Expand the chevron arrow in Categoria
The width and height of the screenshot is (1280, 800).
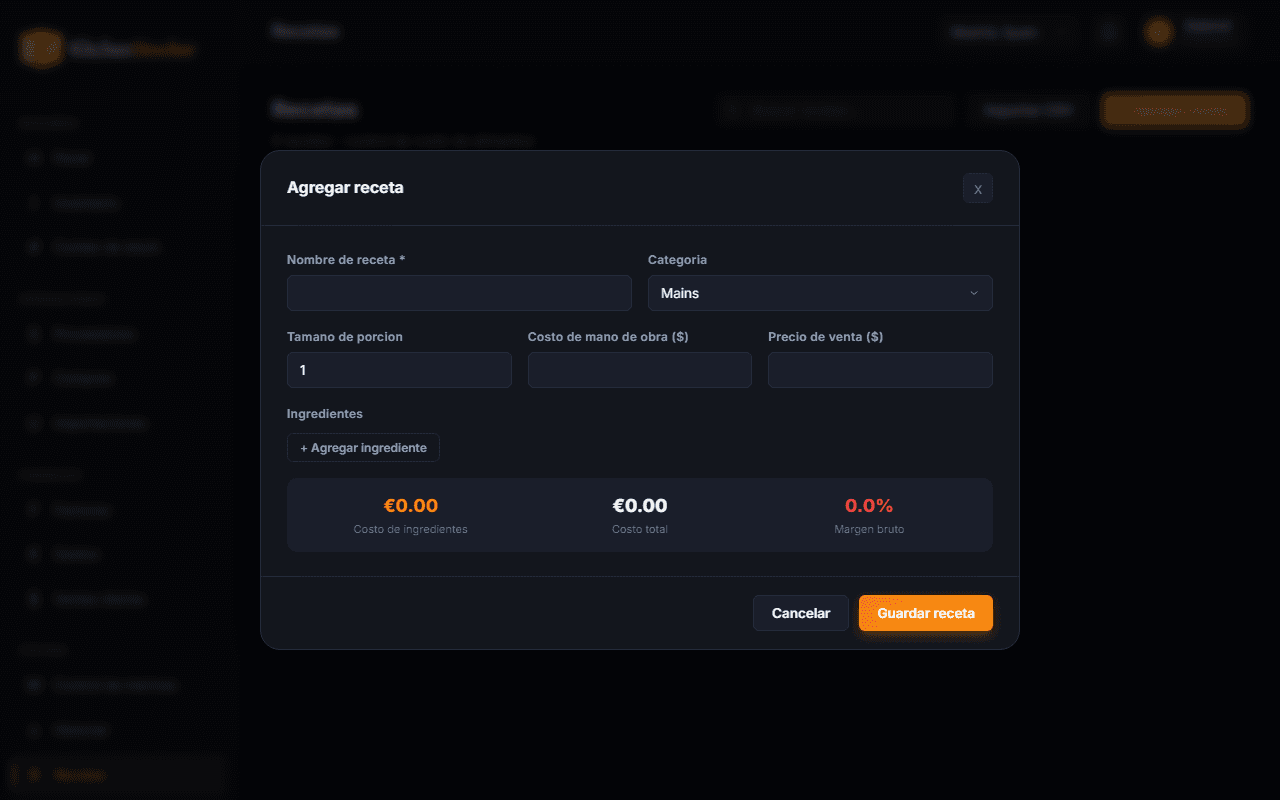[974, 293]
